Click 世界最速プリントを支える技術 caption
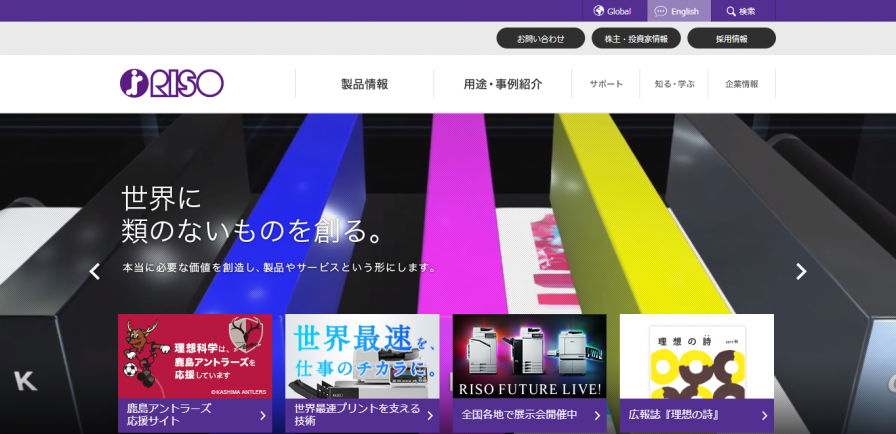 click(357, 415)
